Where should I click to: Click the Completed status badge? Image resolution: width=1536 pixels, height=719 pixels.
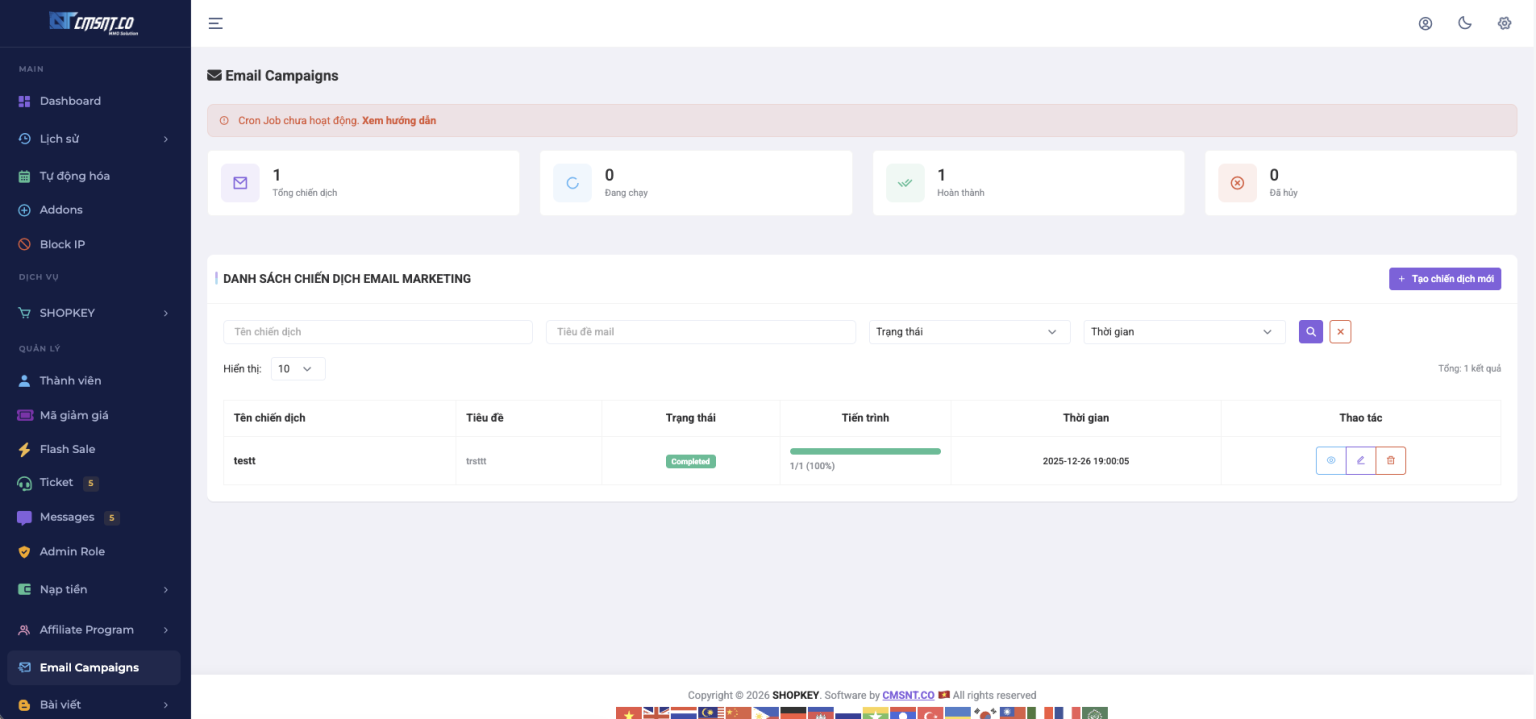point(691,461)
